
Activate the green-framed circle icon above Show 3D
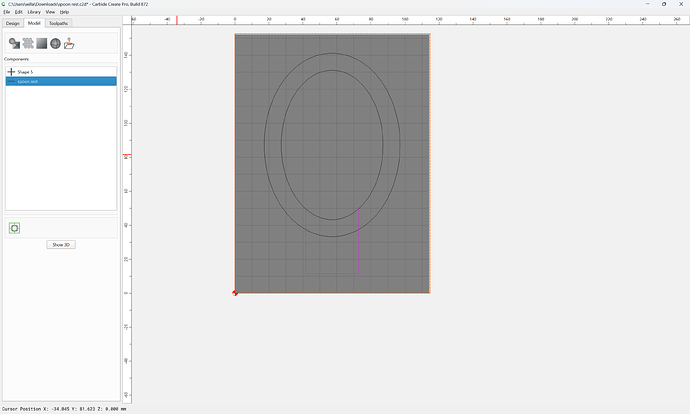coord(15,228)
